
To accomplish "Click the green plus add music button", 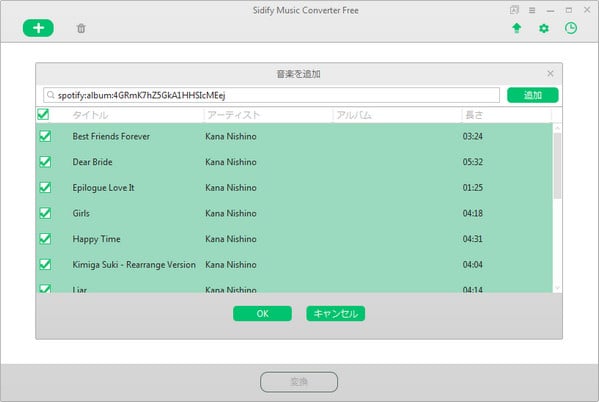I will click(38, 28).
